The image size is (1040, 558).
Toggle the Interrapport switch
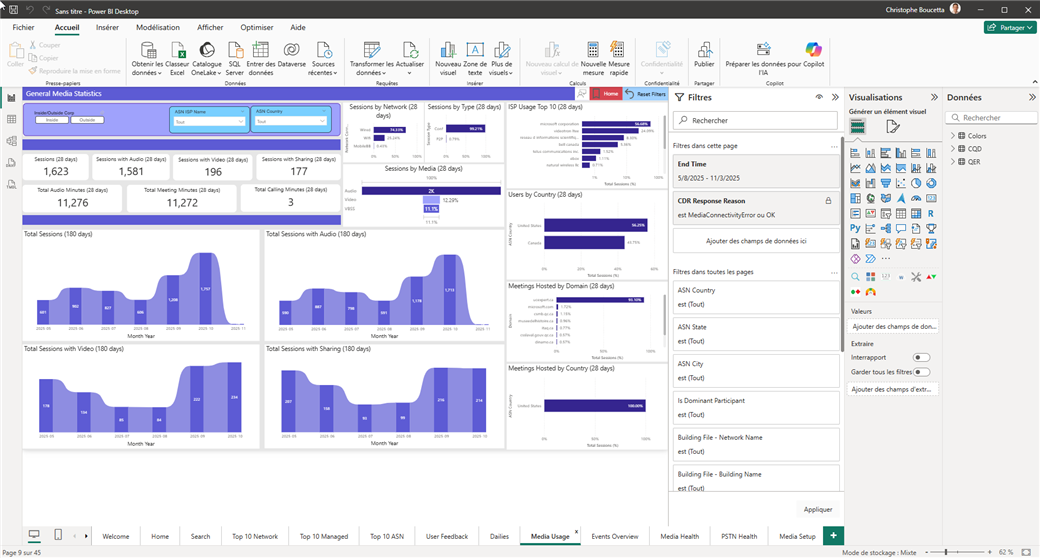click(921, 357)
